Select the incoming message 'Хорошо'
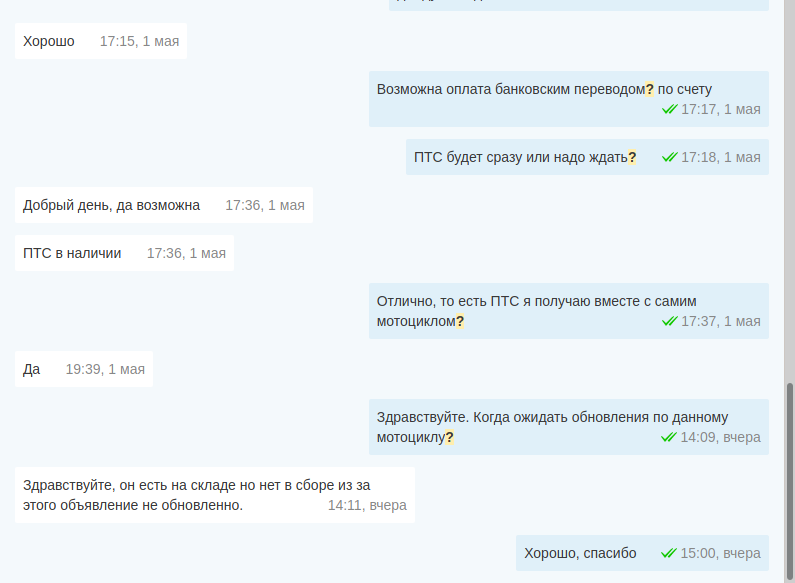This screenshot has width=795, height=583. (x=49, y=41)
